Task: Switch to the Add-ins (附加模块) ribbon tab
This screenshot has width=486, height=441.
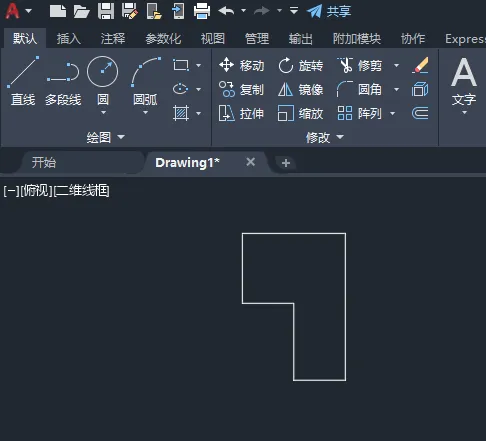Action: [x=357, y=39]
